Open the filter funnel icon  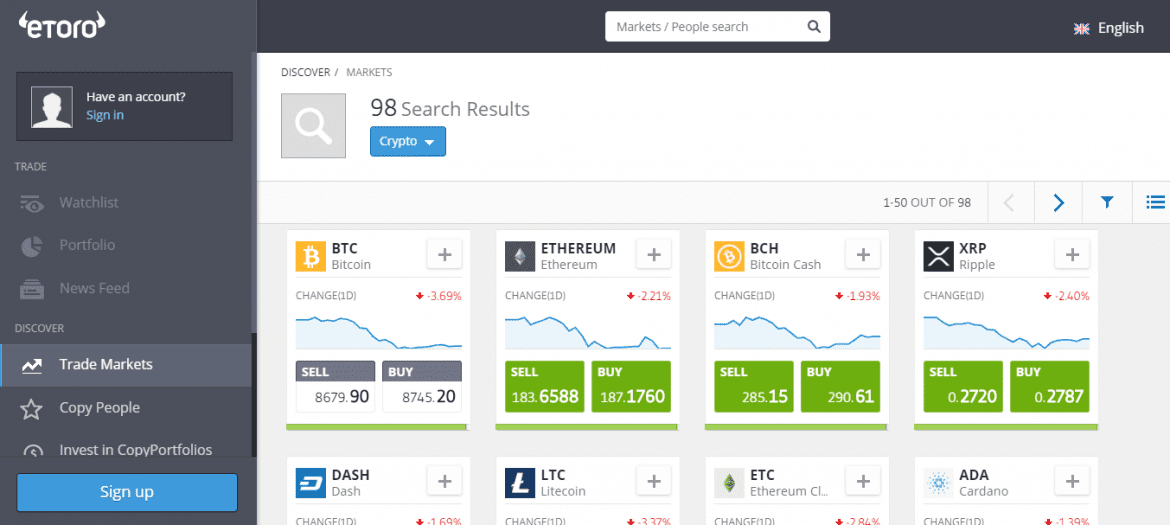pos(1107,202)
